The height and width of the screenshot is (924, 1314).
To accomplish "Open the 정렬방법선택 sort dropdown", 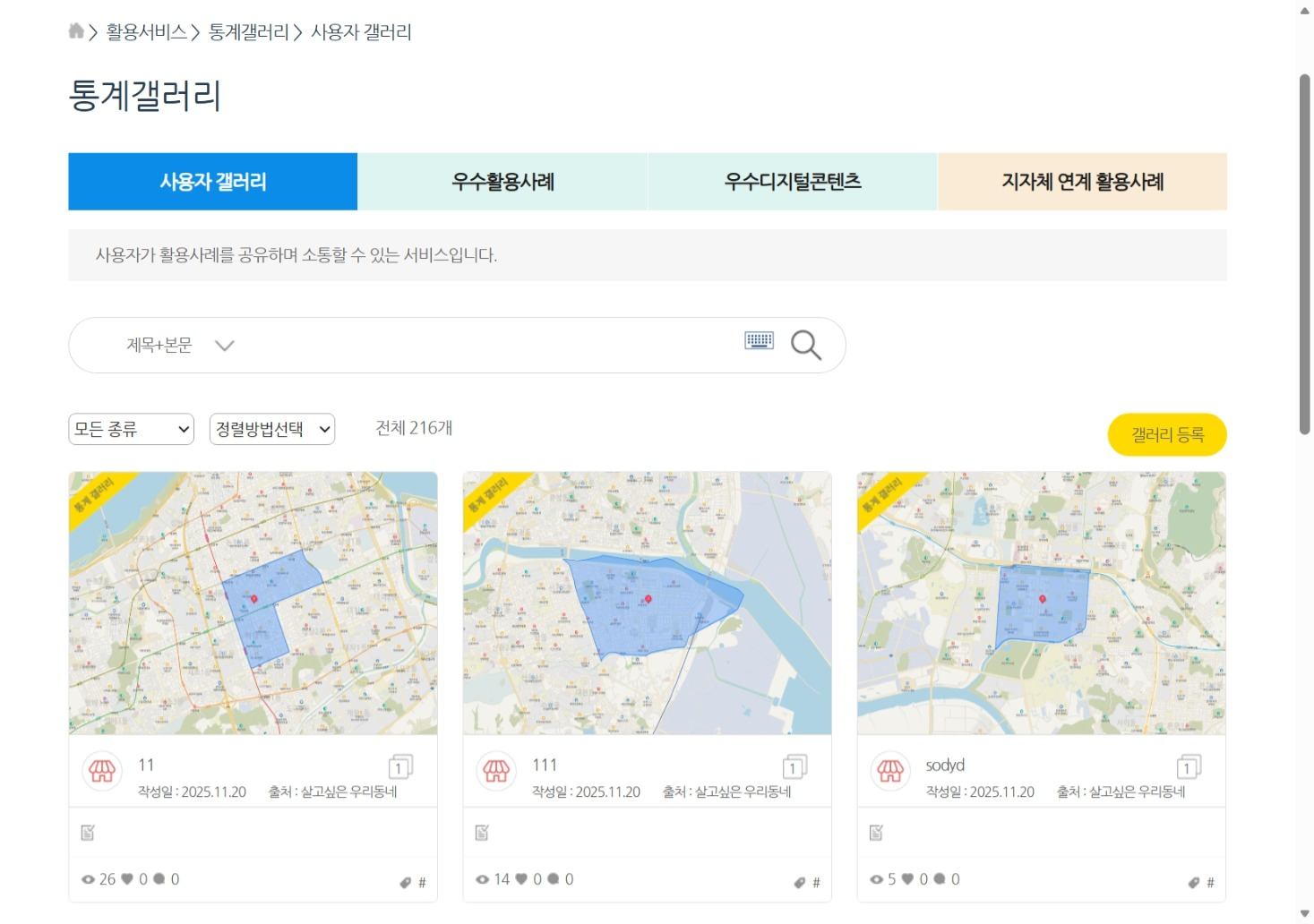I will (272, 429).
